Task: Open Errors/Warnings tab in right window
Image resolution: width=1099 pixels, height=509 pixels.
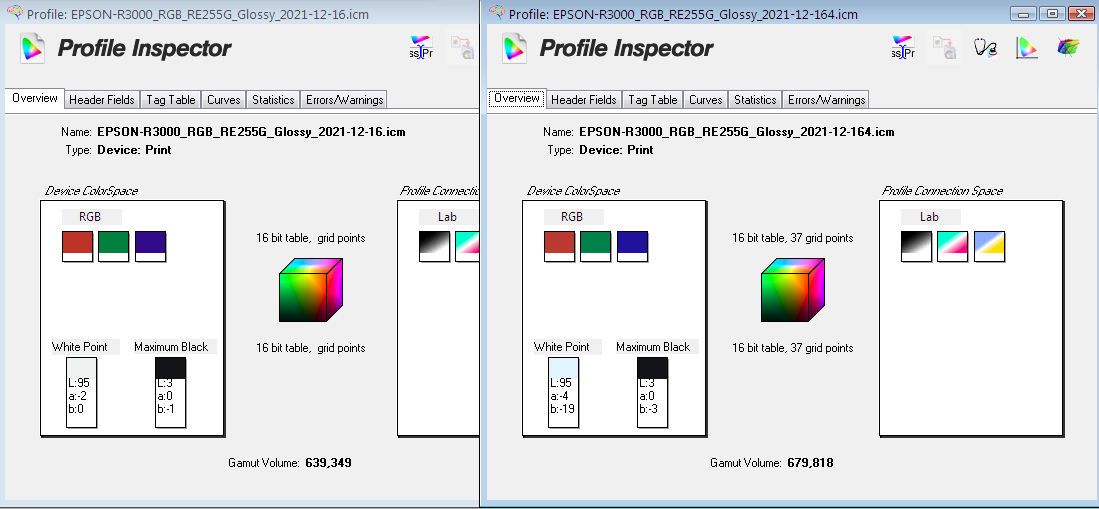Action: 826,100
